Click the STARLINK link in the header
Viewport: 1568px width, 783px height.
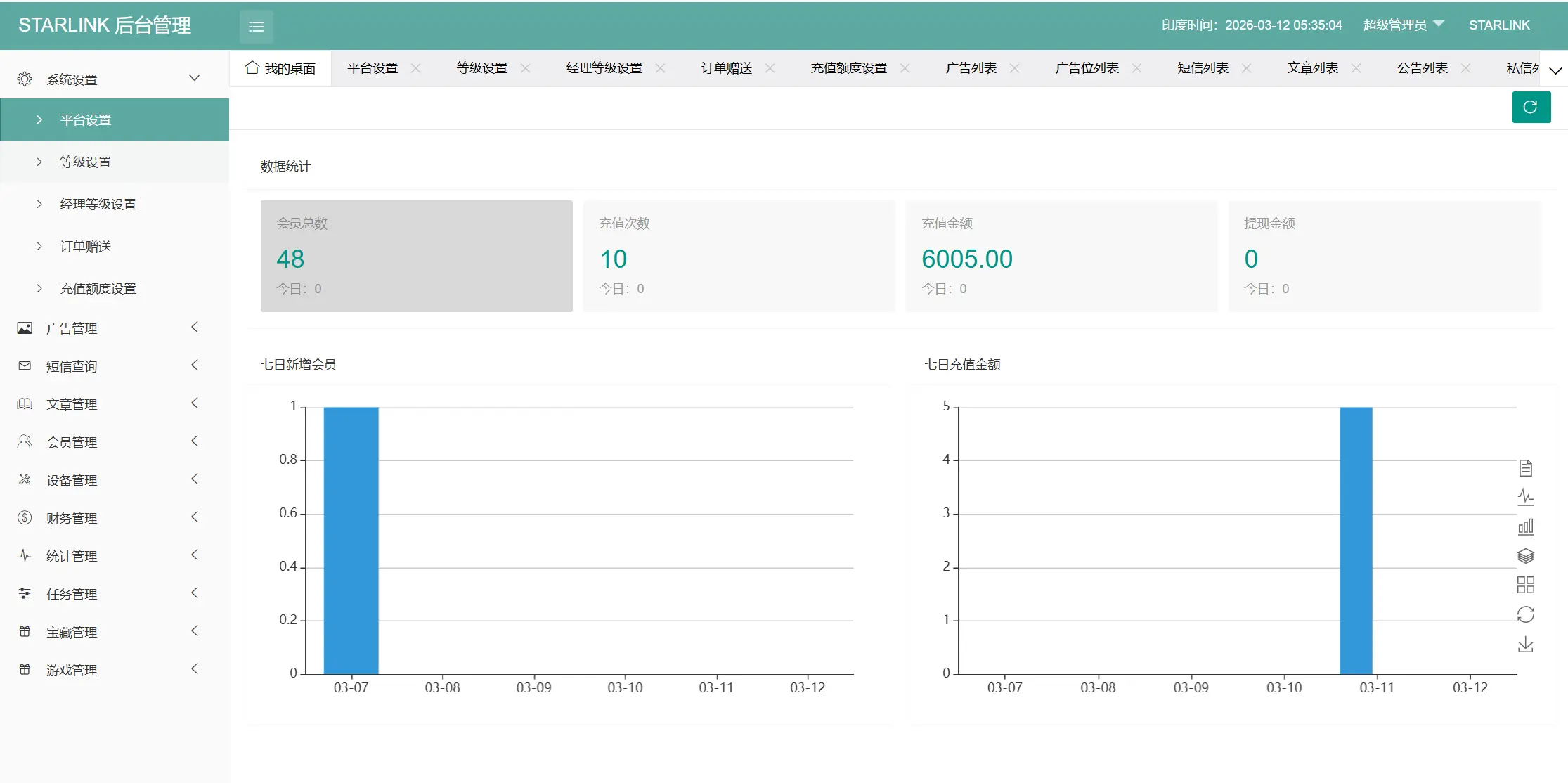pyautogui.click(x=1498, y=25)
